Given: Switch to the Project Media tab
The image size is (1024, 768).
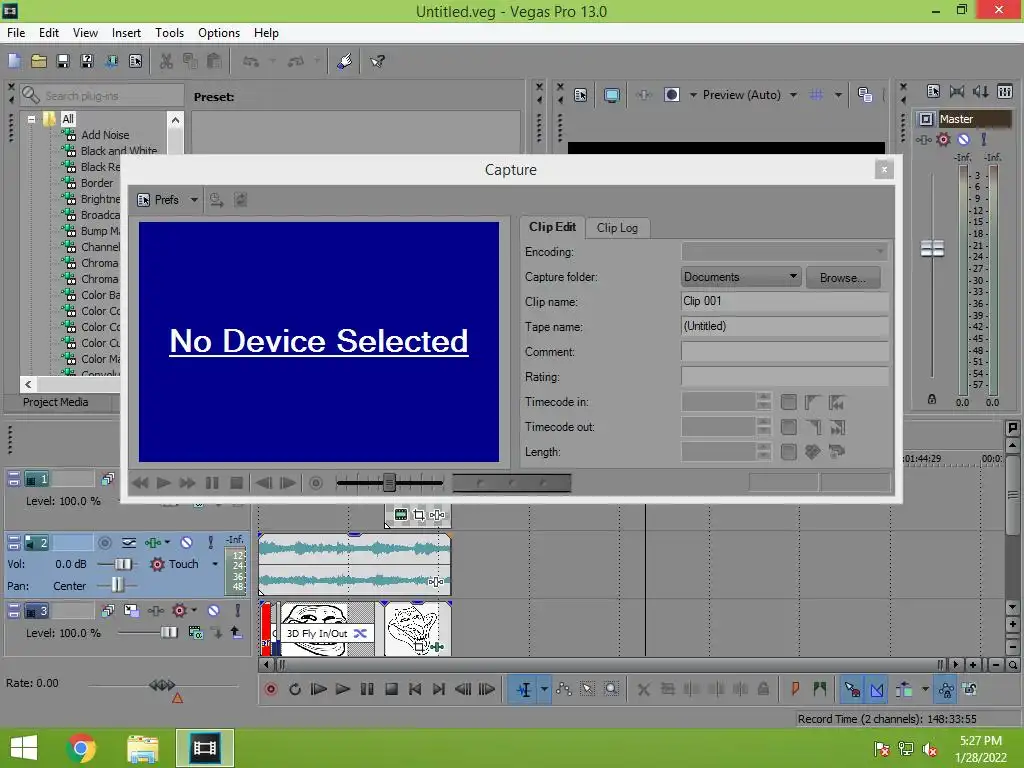Looking at the screenshot, I should pyautogui.click(x=56, y=402).
